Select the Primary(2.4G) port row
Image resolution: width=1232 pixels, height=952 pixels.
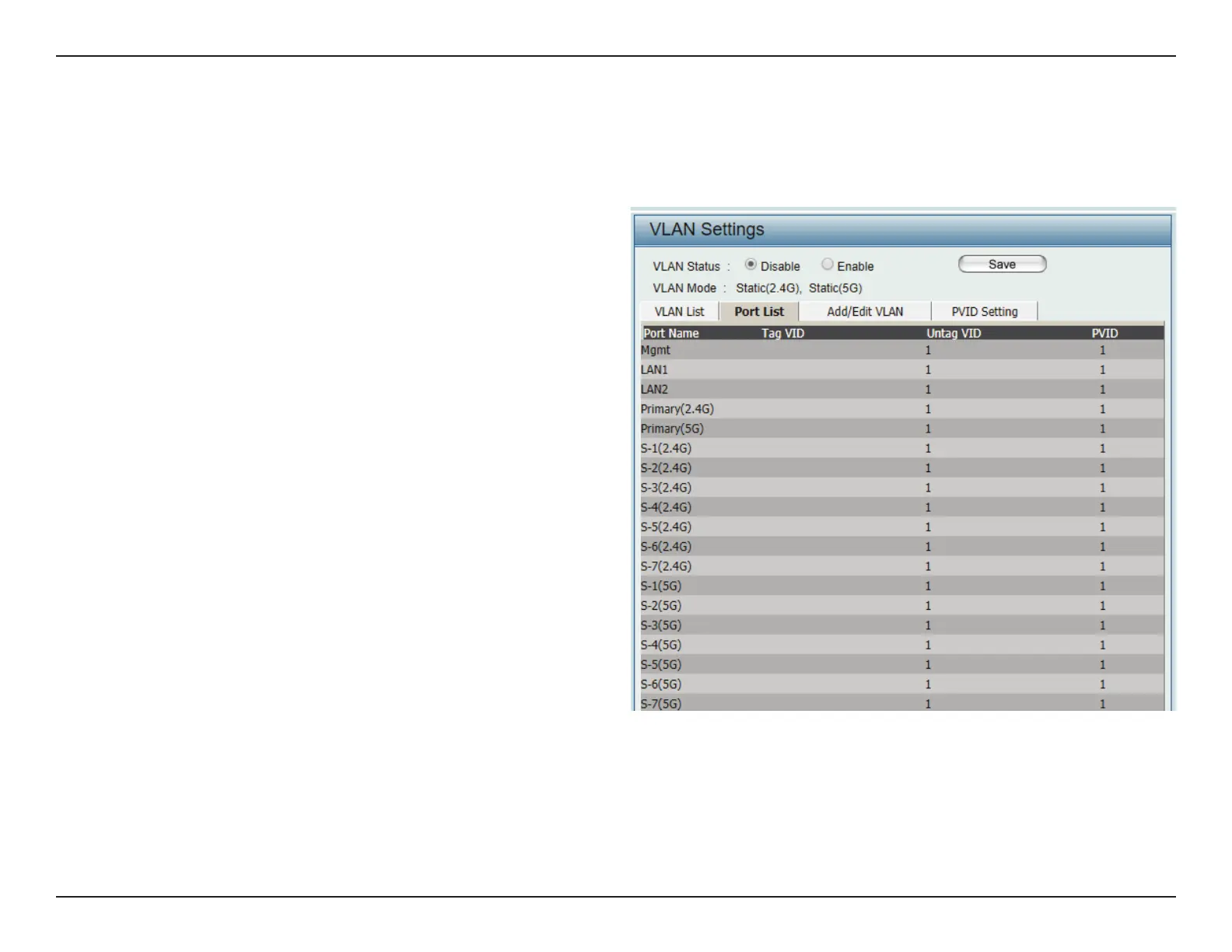(x=902, y=408)
